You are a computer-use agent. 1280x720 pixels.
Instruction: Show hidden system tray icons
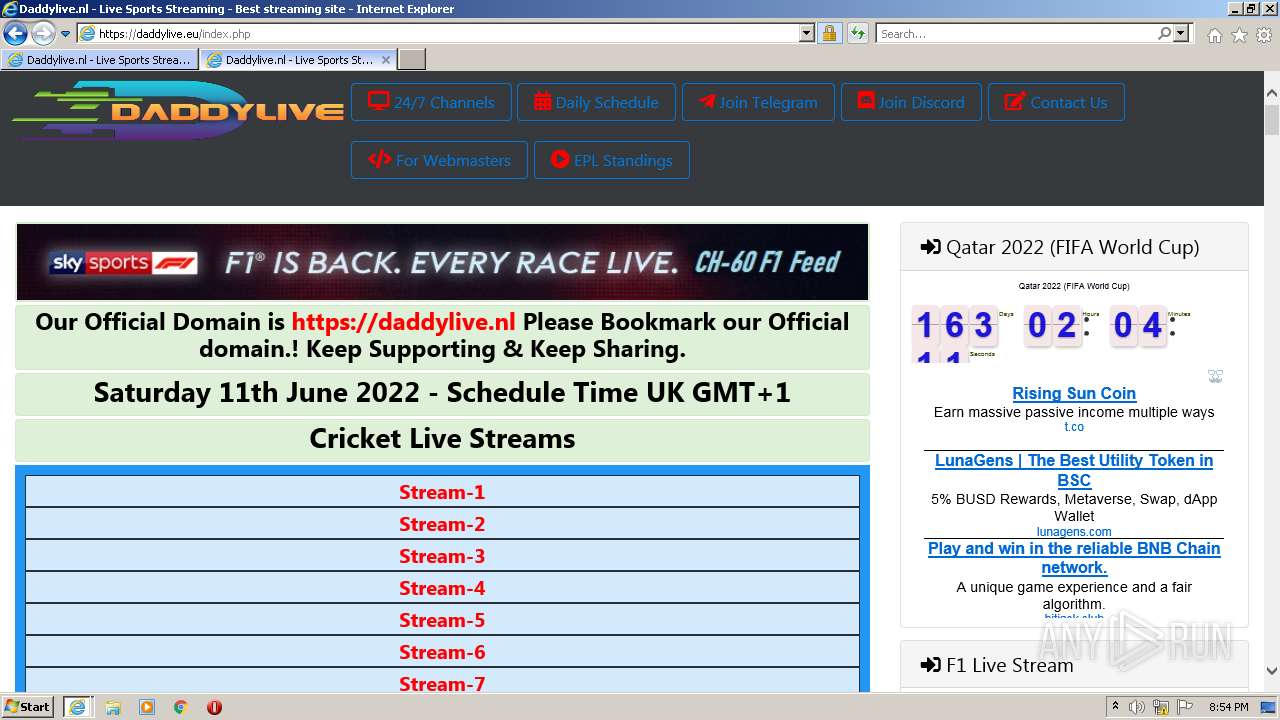[x=1116, y=707]
